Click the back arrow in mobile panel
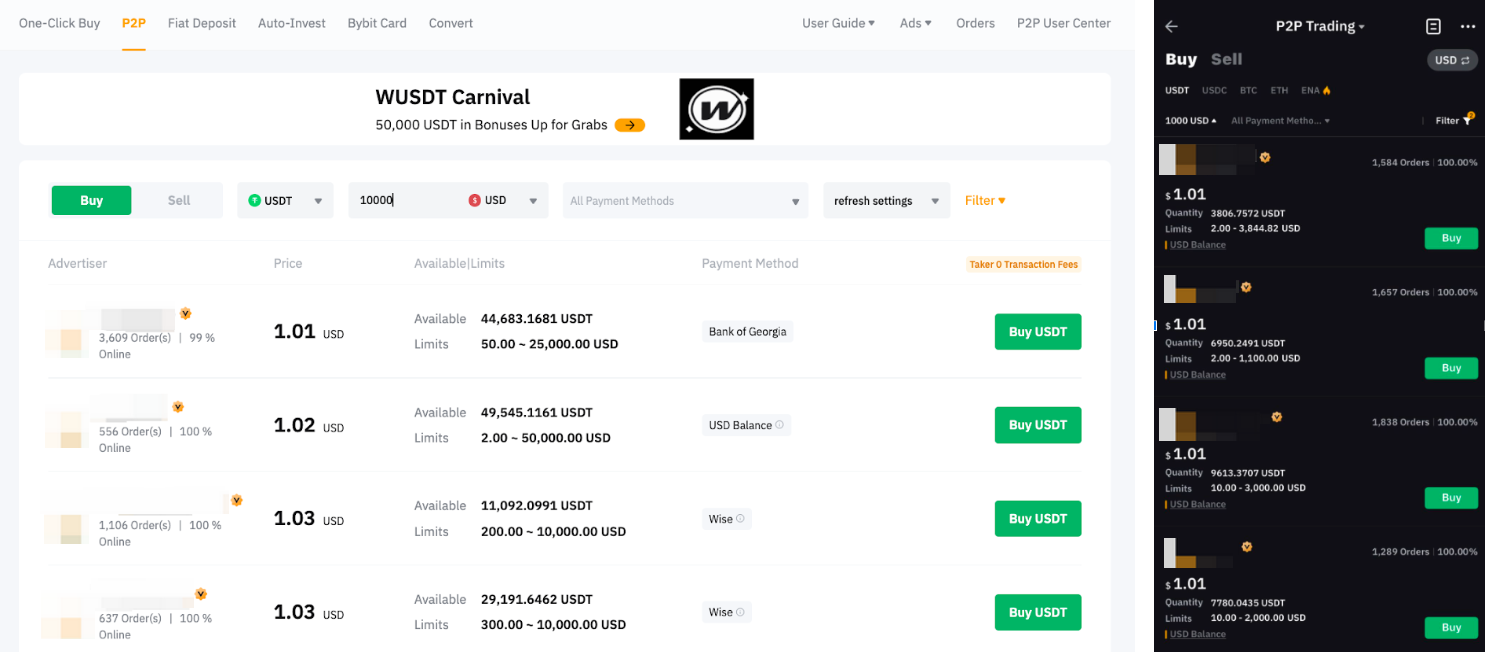Viewport: 1485px width, 652px height. pos(1172,27)
